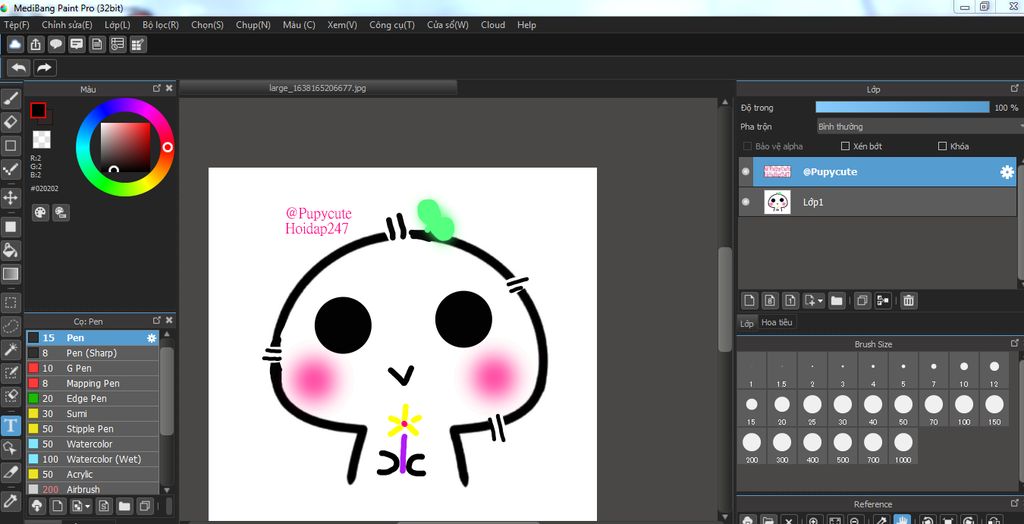Select the Brush tool in left toolbar
The height and width of the screenshot is (524, 1024).
[x=11, y=99]
